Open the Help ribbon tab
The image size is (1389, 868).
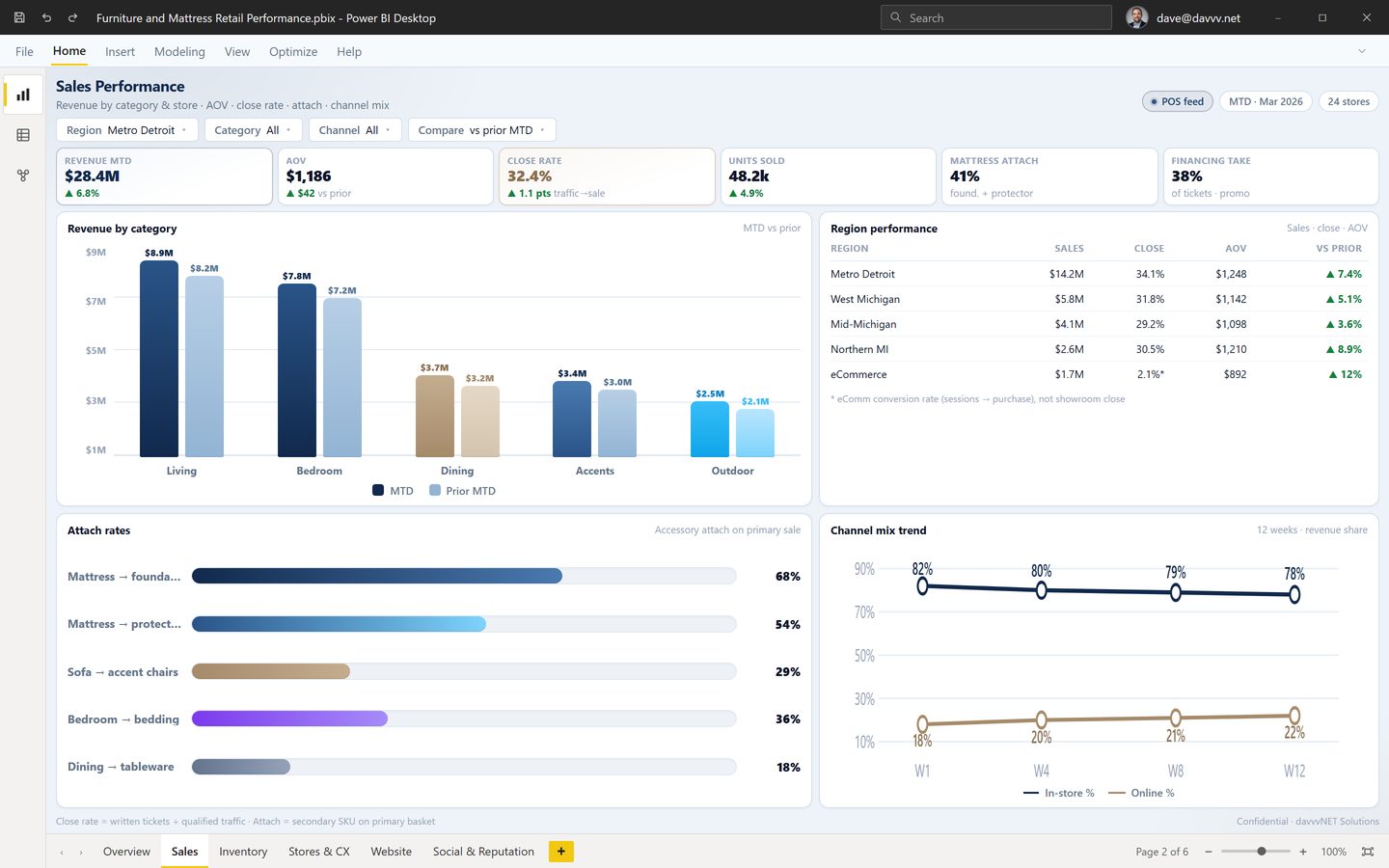[349, 51]
